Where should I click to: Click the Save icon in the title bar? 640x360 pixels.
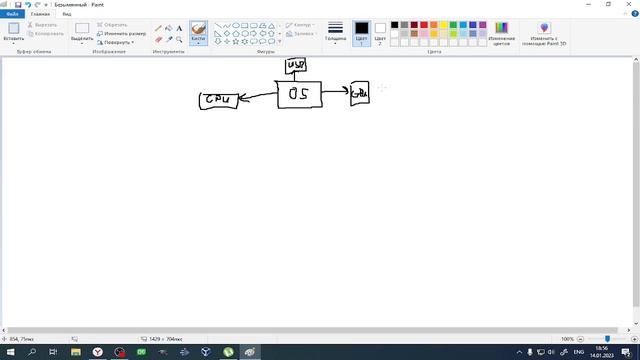pyautogui.click(x=18, y=5)
